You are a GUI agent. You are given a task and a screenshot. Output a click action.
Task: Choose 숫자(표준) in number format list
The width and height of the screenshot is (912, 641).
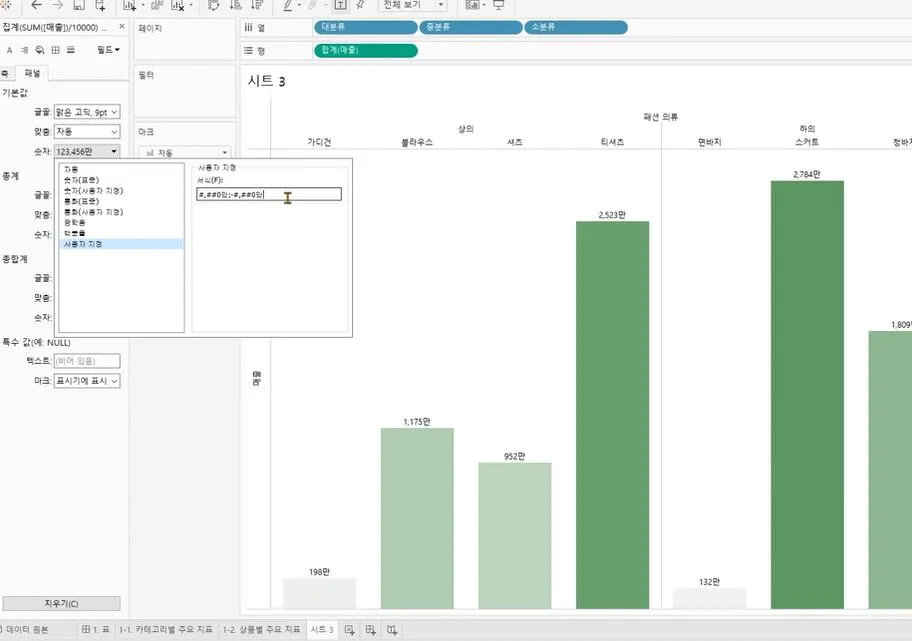point(81,180)
